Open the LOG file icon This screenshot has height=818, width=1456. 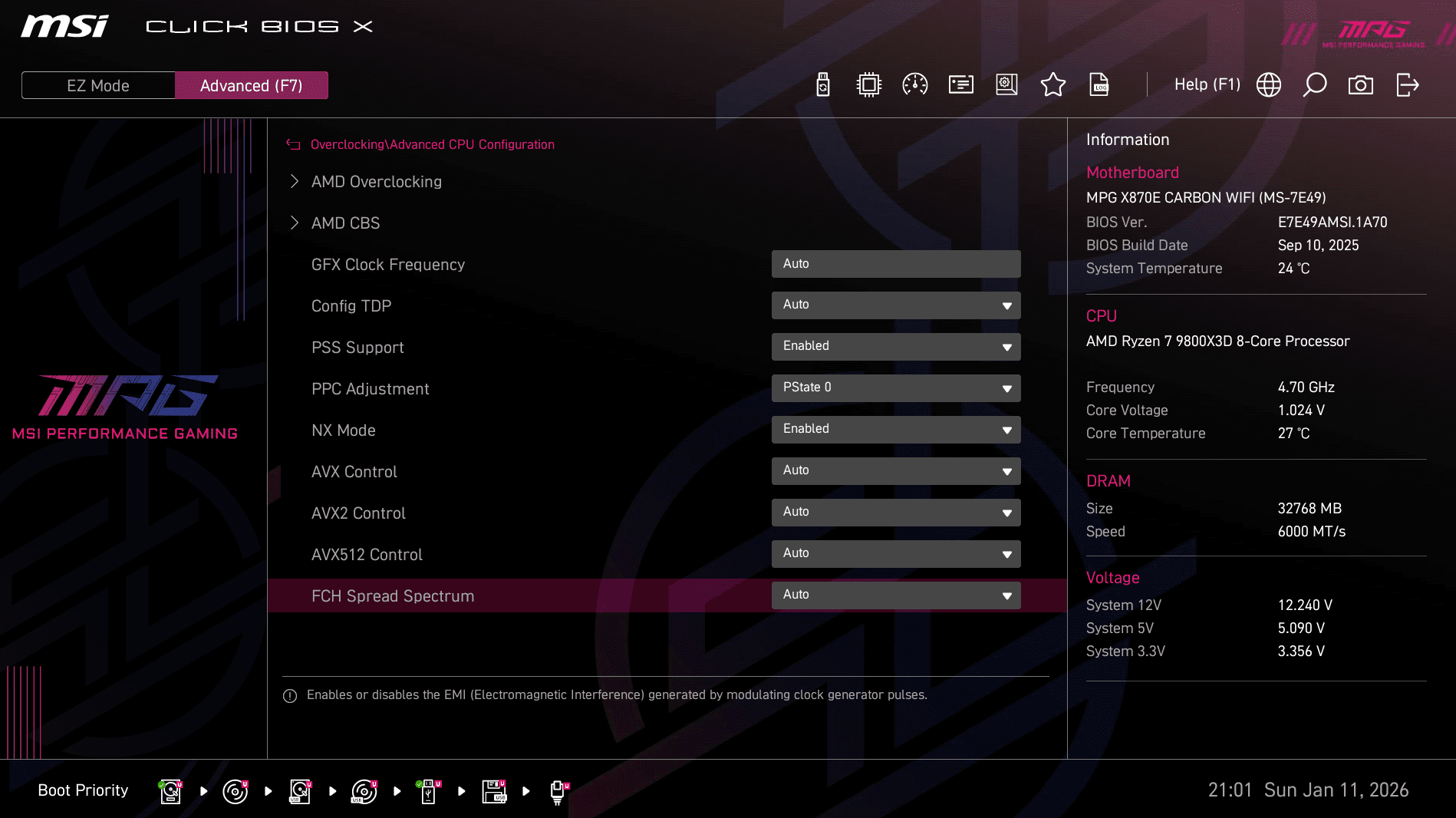[1099, 84]
